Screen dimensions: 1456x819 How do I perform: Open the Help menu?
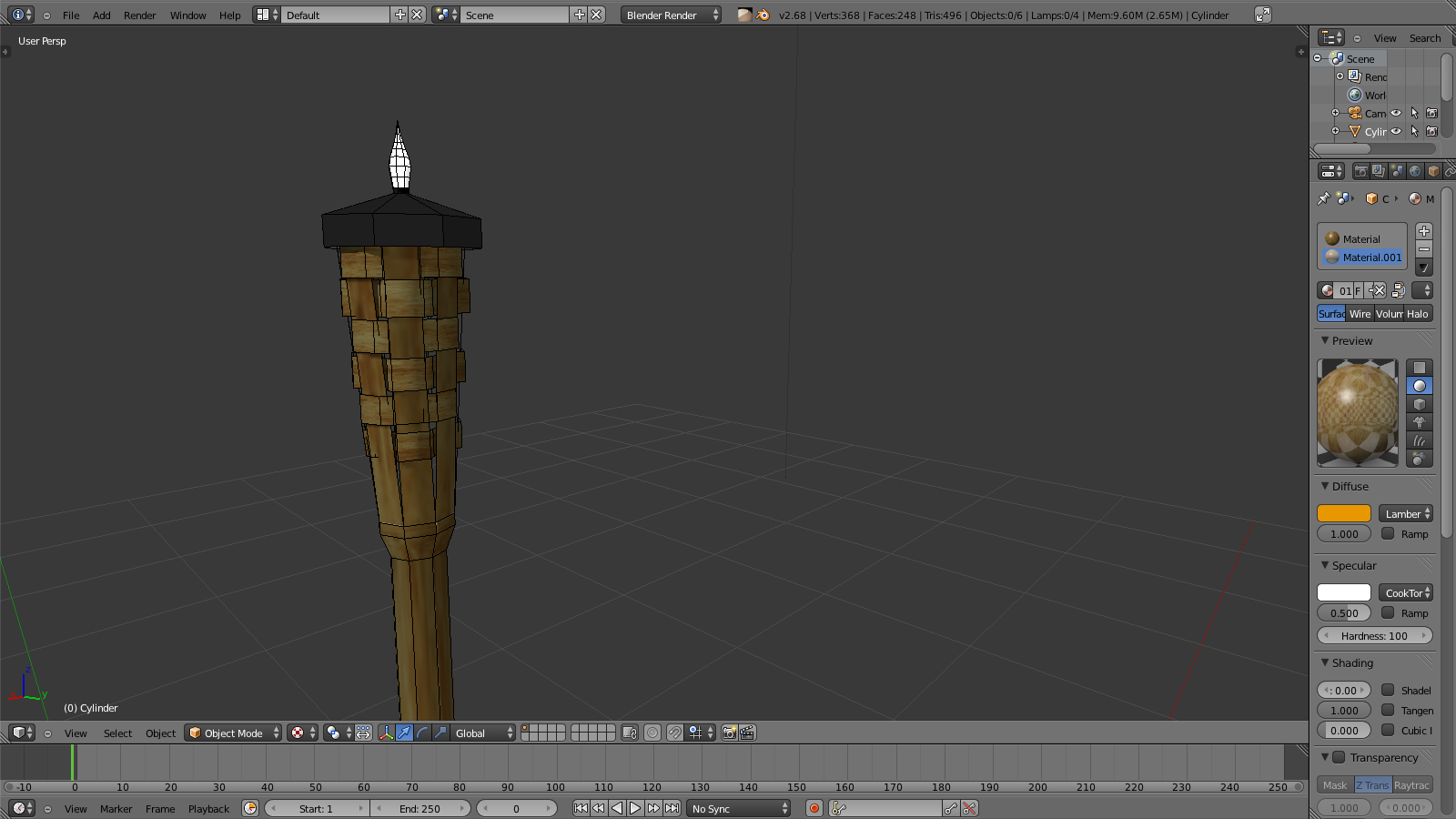tap(230, 15)
